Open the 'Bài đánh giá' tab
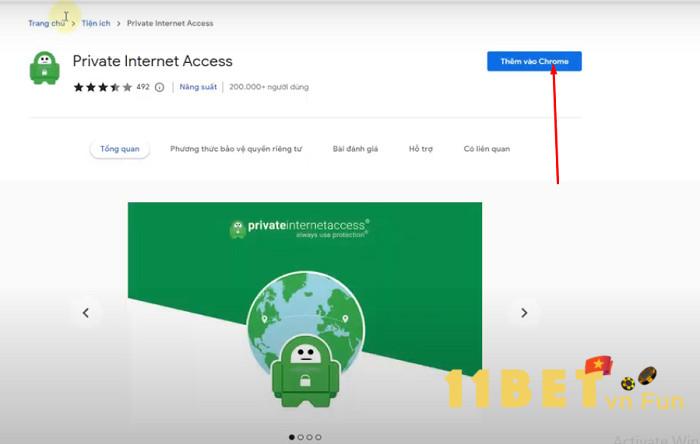 coord(355,149)
